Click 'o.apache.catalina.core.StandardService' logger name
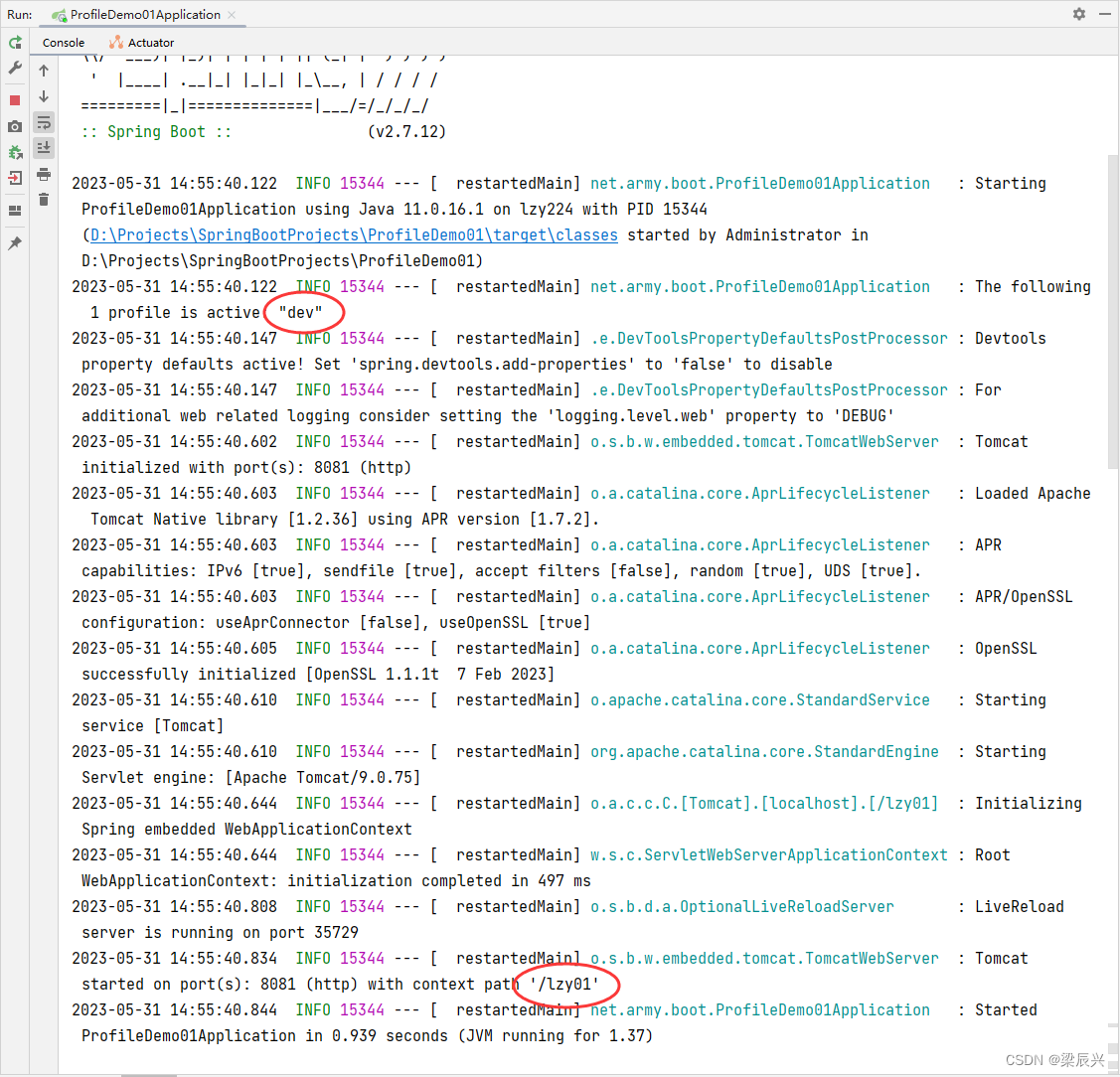The height and width of the screenshot is (1077, 1120). tap(760, 700)
